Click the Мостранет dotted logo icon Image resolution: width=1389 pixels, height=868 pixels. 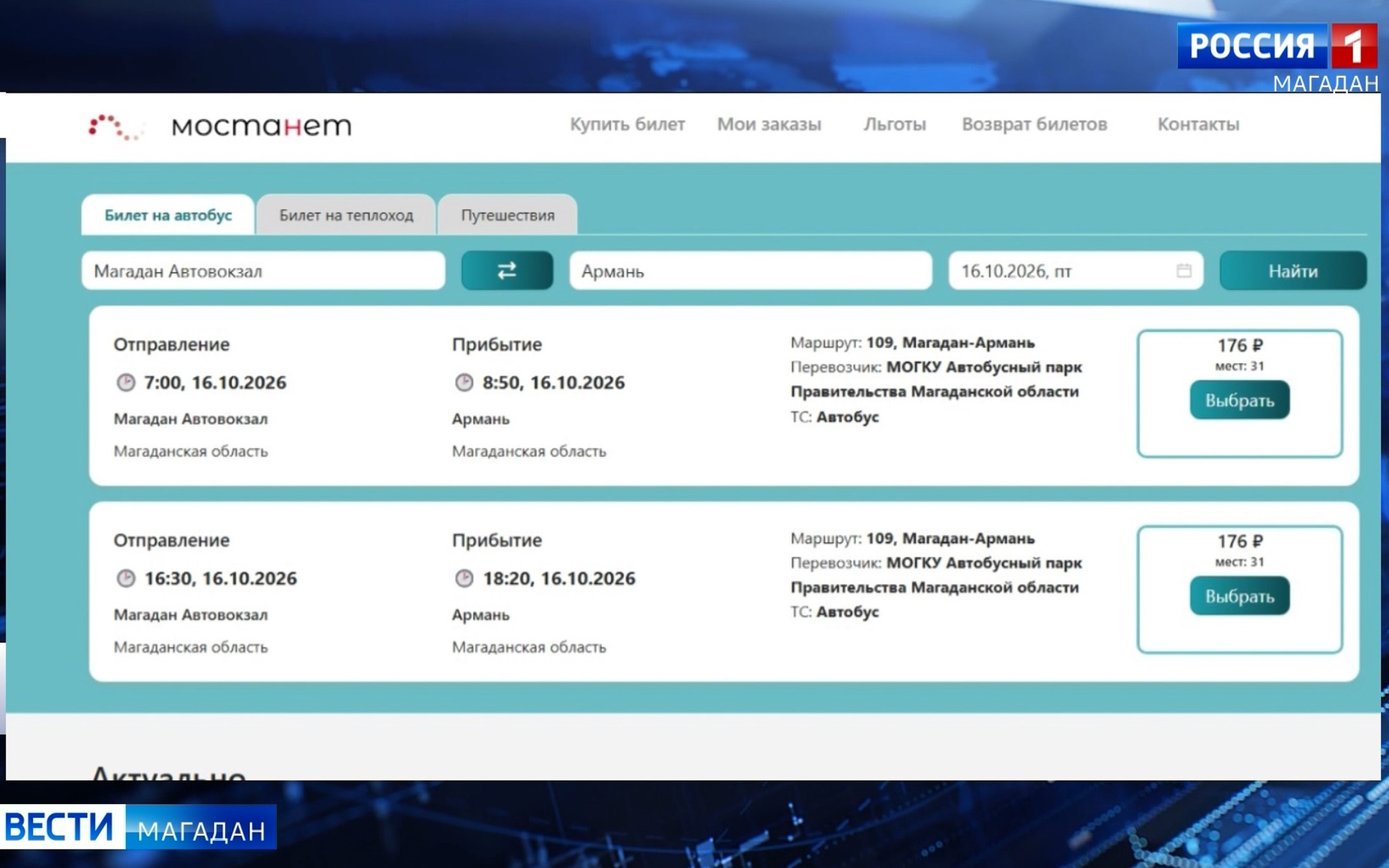pyautogui.click(x=115, y=127)
